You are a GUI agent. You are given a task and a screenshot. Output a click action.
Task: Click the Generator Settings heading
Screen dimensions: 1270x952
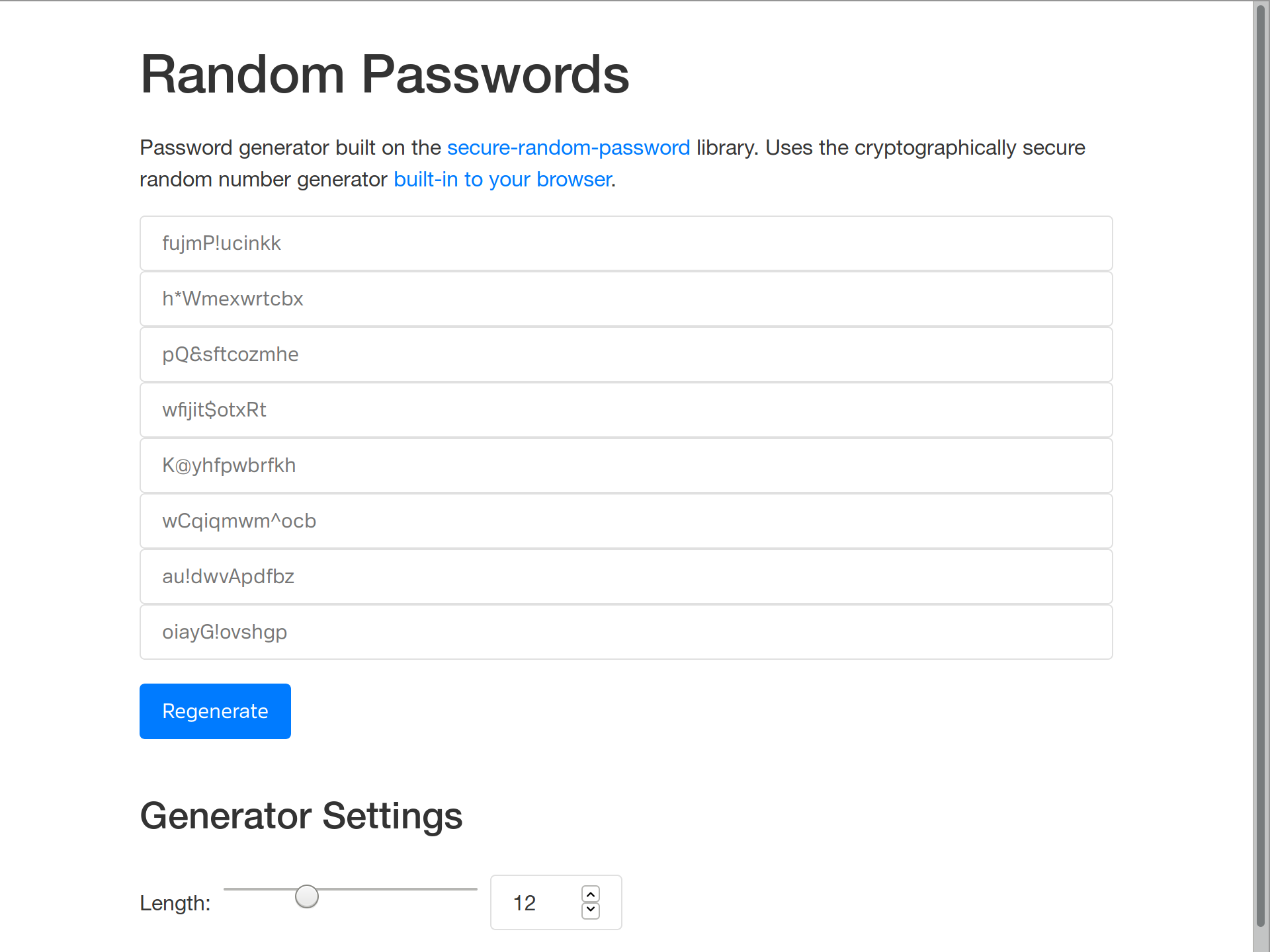301,816
